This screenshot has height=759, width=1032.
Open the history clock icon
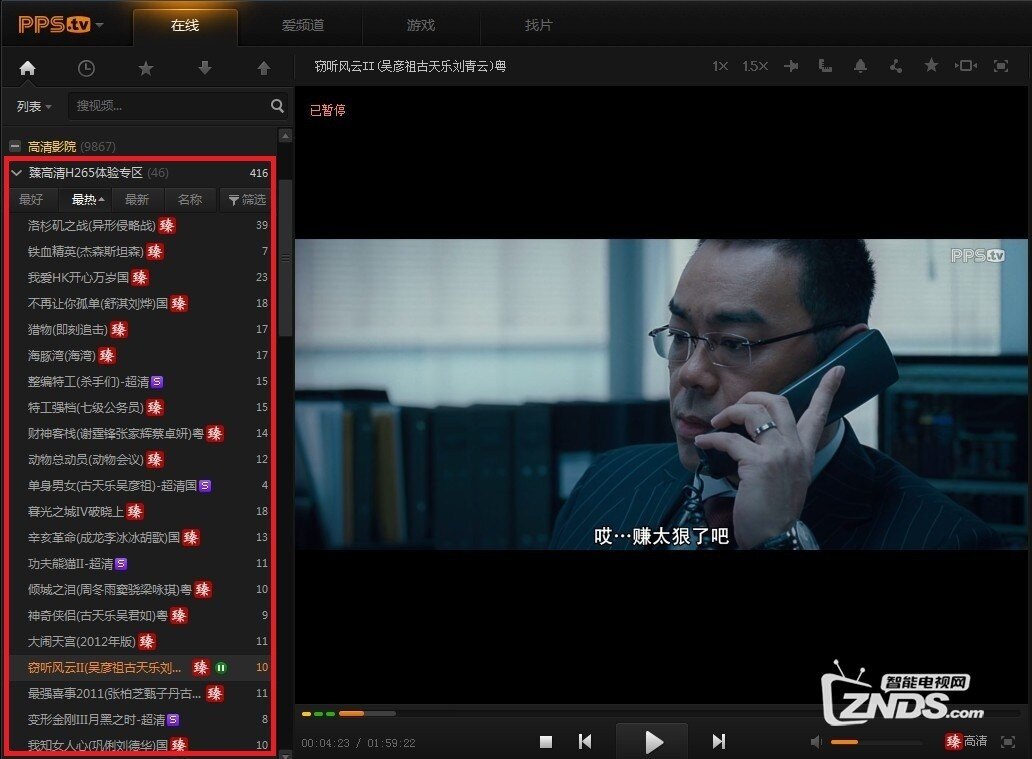(86, 68)
